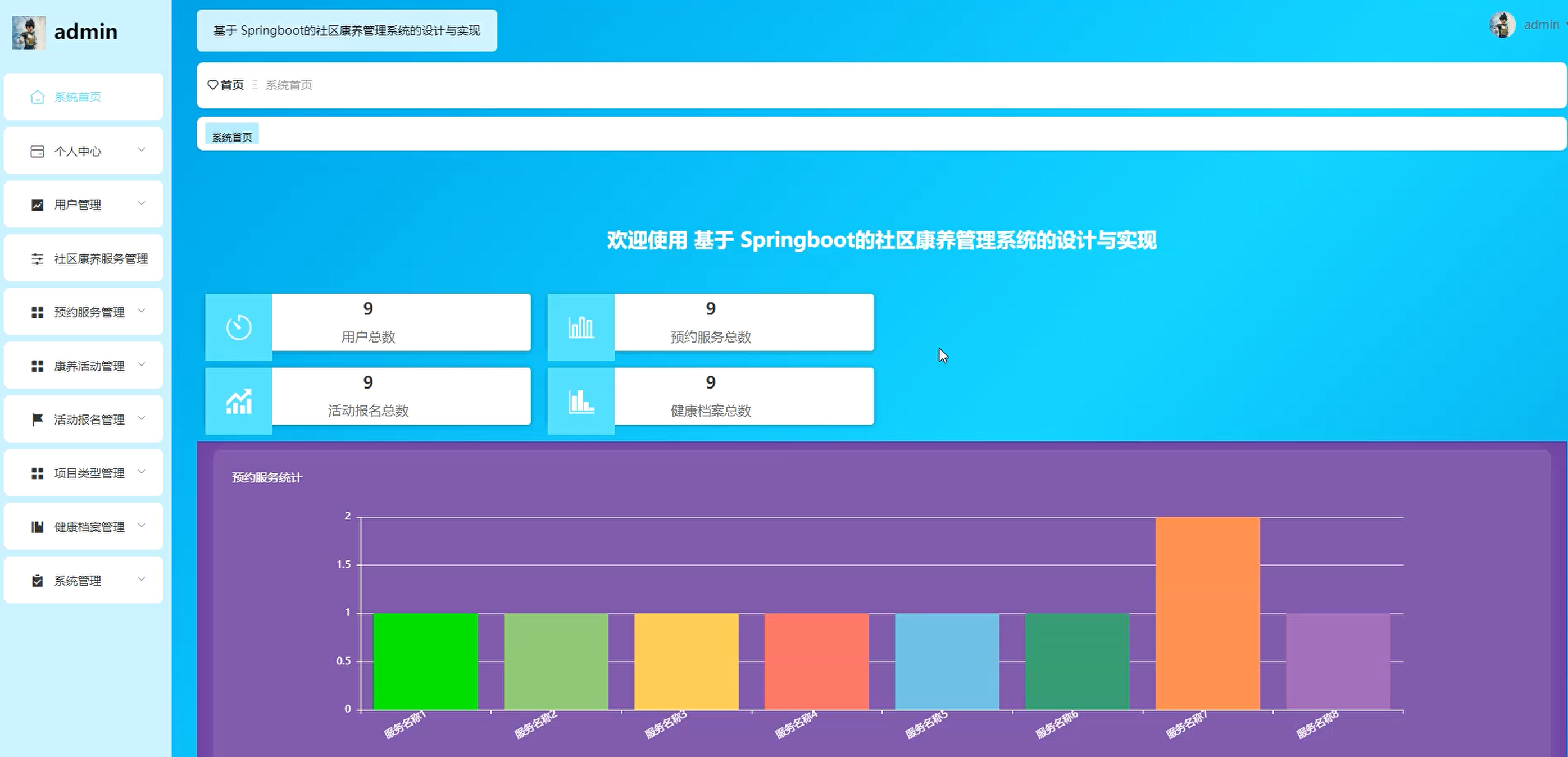Click the light green 服务名称2 bar

556,662
